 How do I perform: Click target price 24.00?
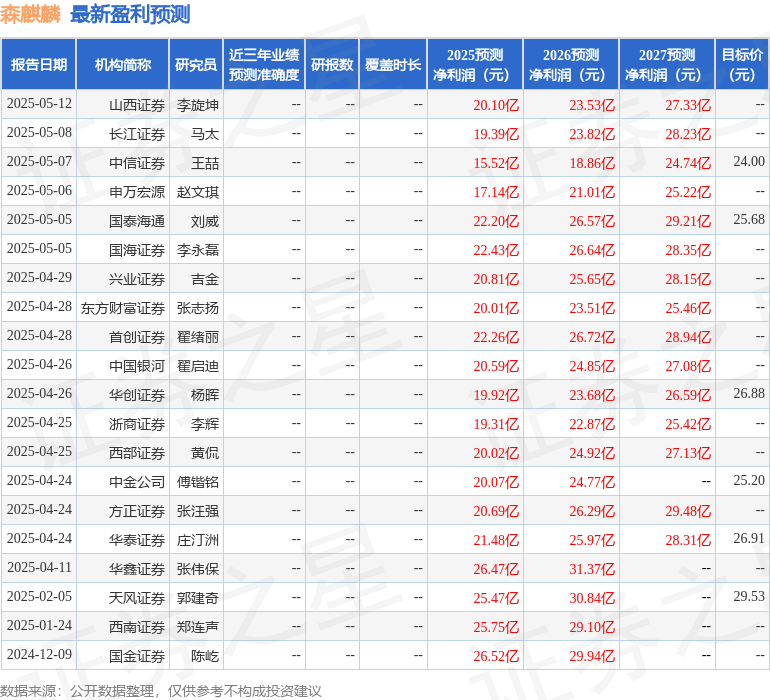pos(749,162)
